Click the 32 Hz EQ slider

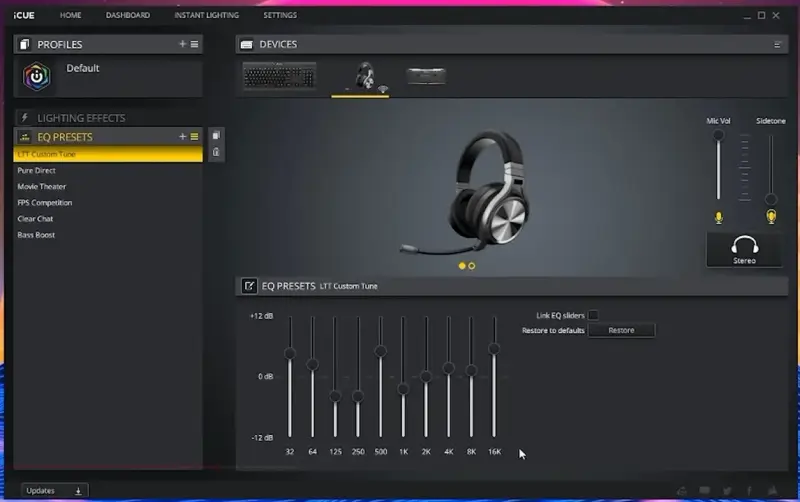point(290,354)
